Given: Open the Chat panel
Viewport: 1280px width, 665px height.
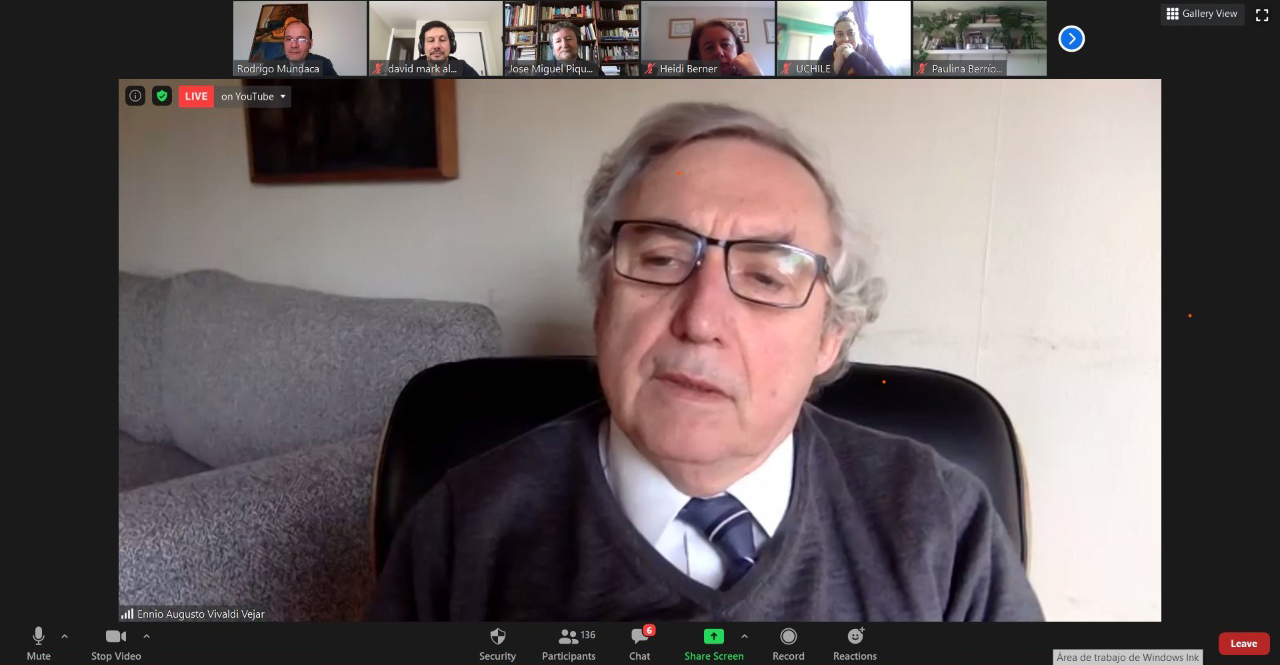Looking at the screenshot, I should 640,643.
